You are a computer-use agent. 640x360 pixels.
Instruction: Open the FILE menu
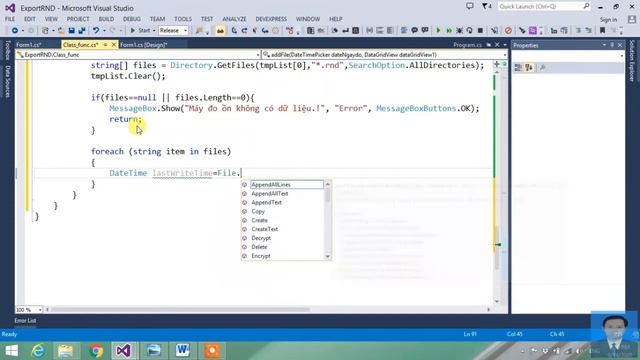click(10, 19)
